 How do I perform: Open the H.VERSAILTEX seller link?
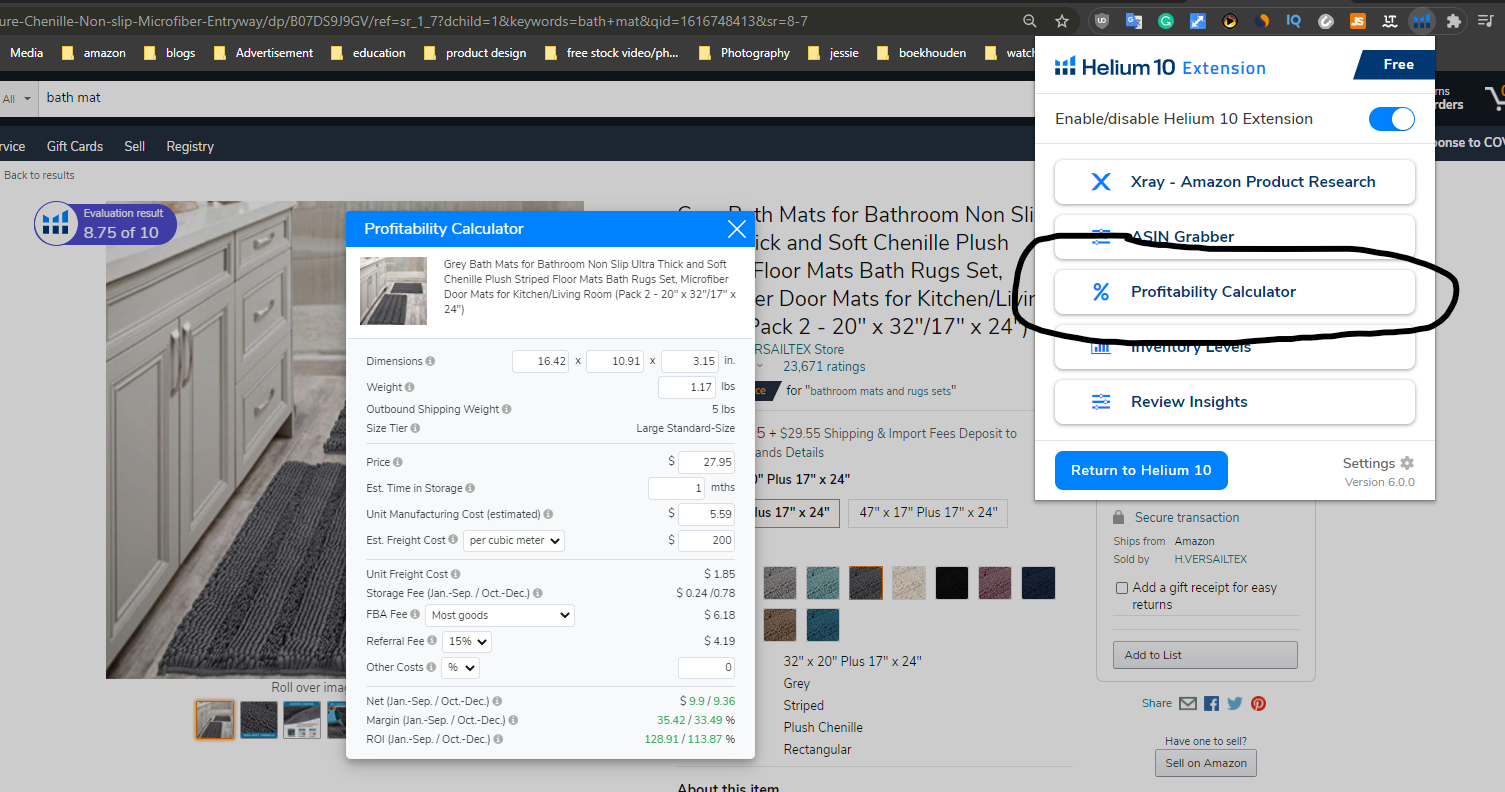pyautogui.click(x=1210, y=559)
